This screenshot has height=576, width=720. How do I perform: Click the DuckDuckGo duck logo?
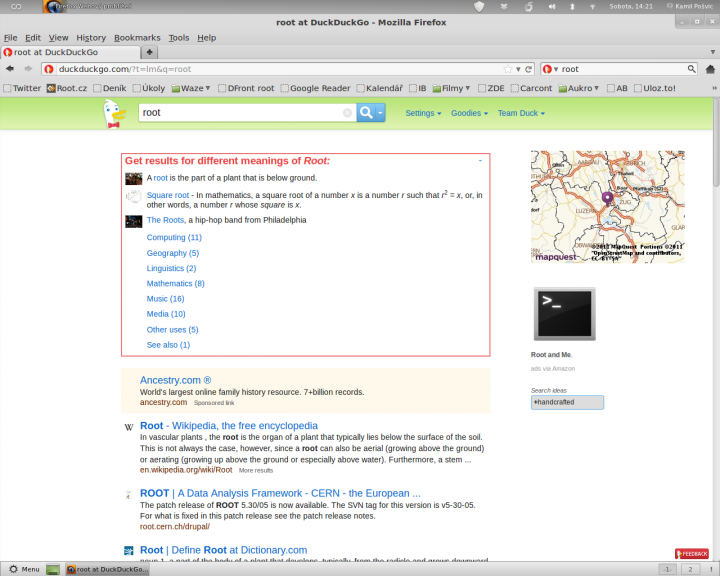pos(114,113)
